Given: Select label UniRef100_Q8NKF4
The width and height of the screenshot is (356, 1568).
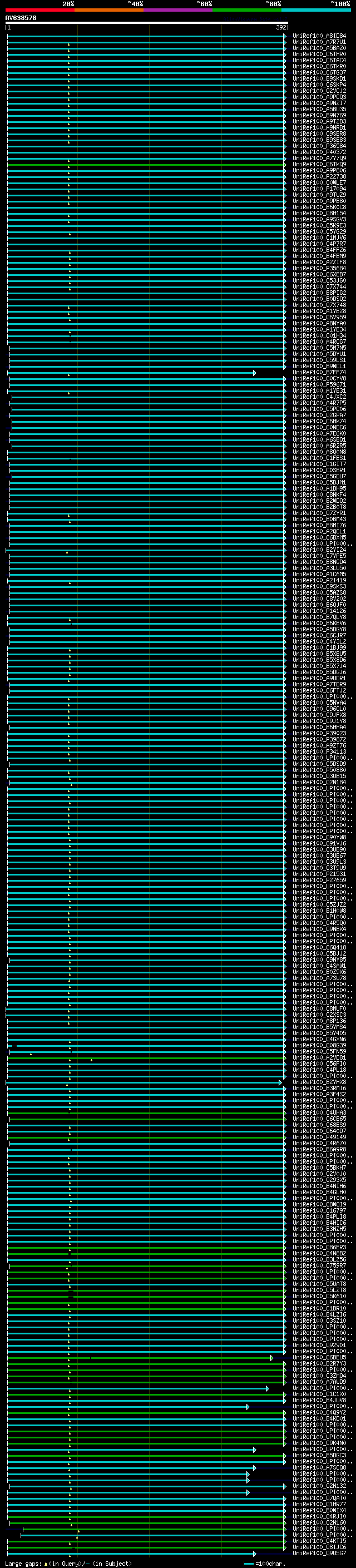Looking at the screenshot, I should point(319,495).
